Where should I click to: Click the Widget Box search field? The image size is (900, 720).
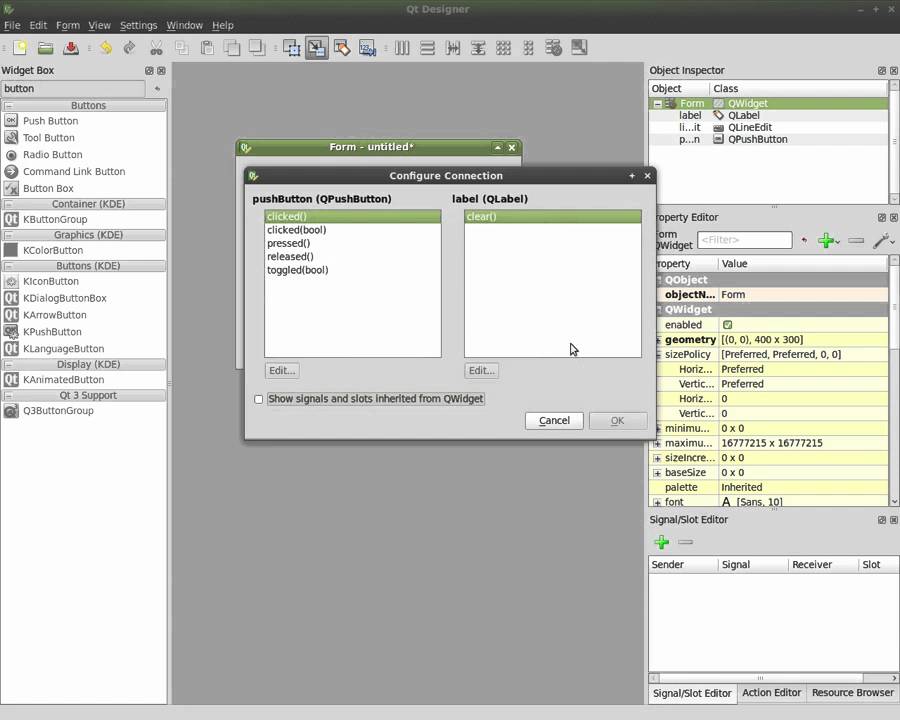click(x=73, y=89)
